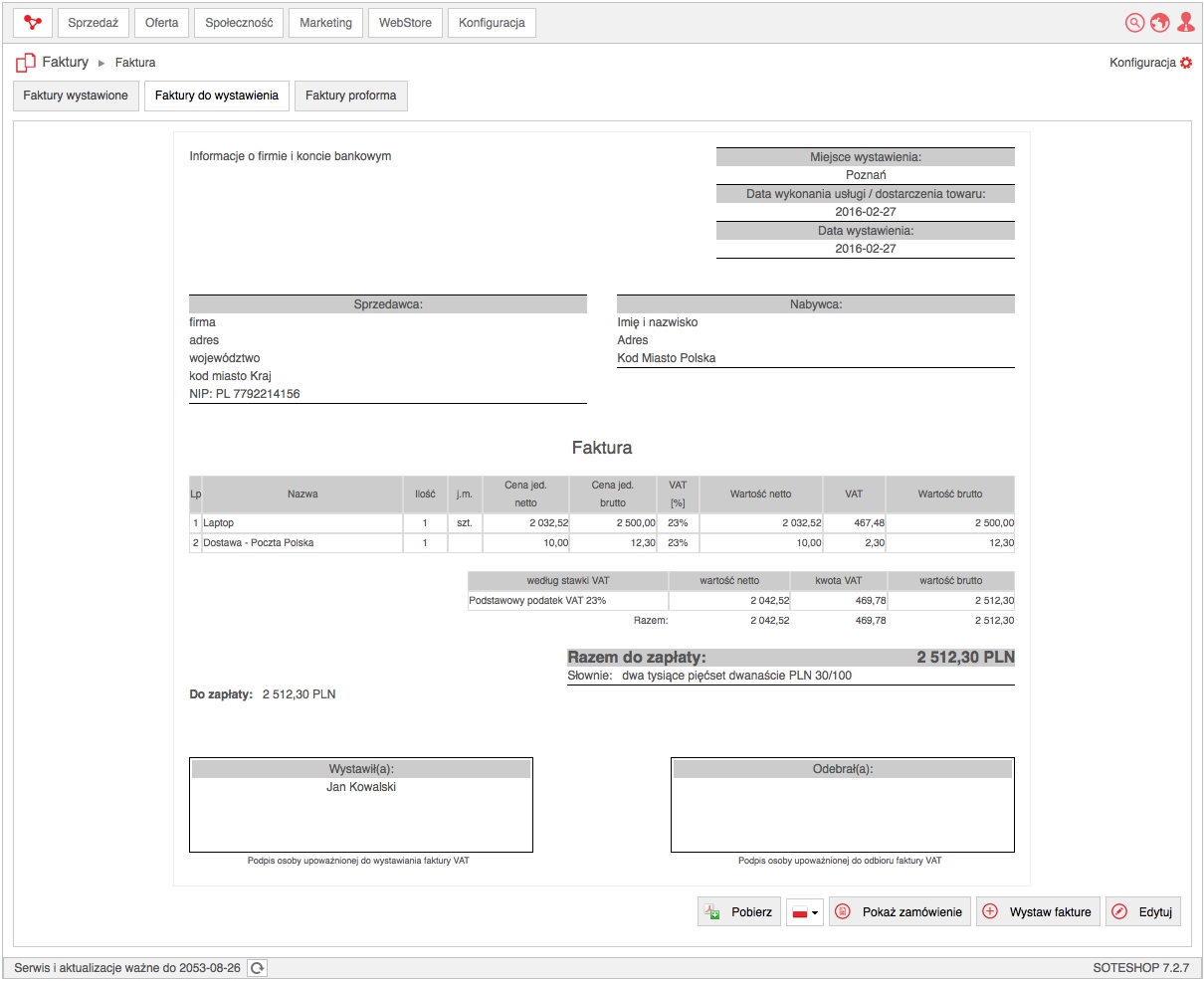The image size is (1204, 981).
Task: Click the SOTESHOP logo home icon
Action: (x=33, y=22)
